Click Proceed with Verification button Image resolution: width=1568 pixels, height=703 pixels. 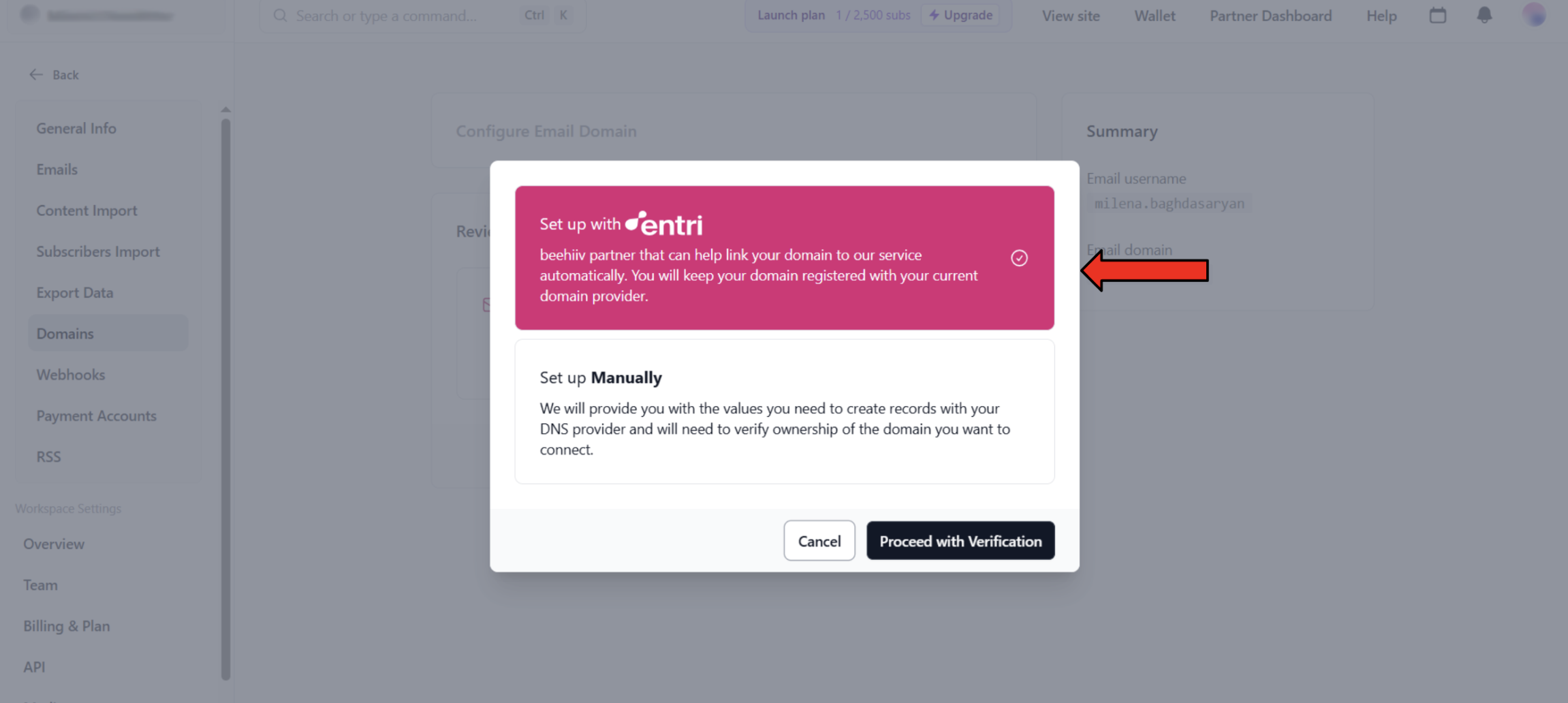(x=960, y=541)
